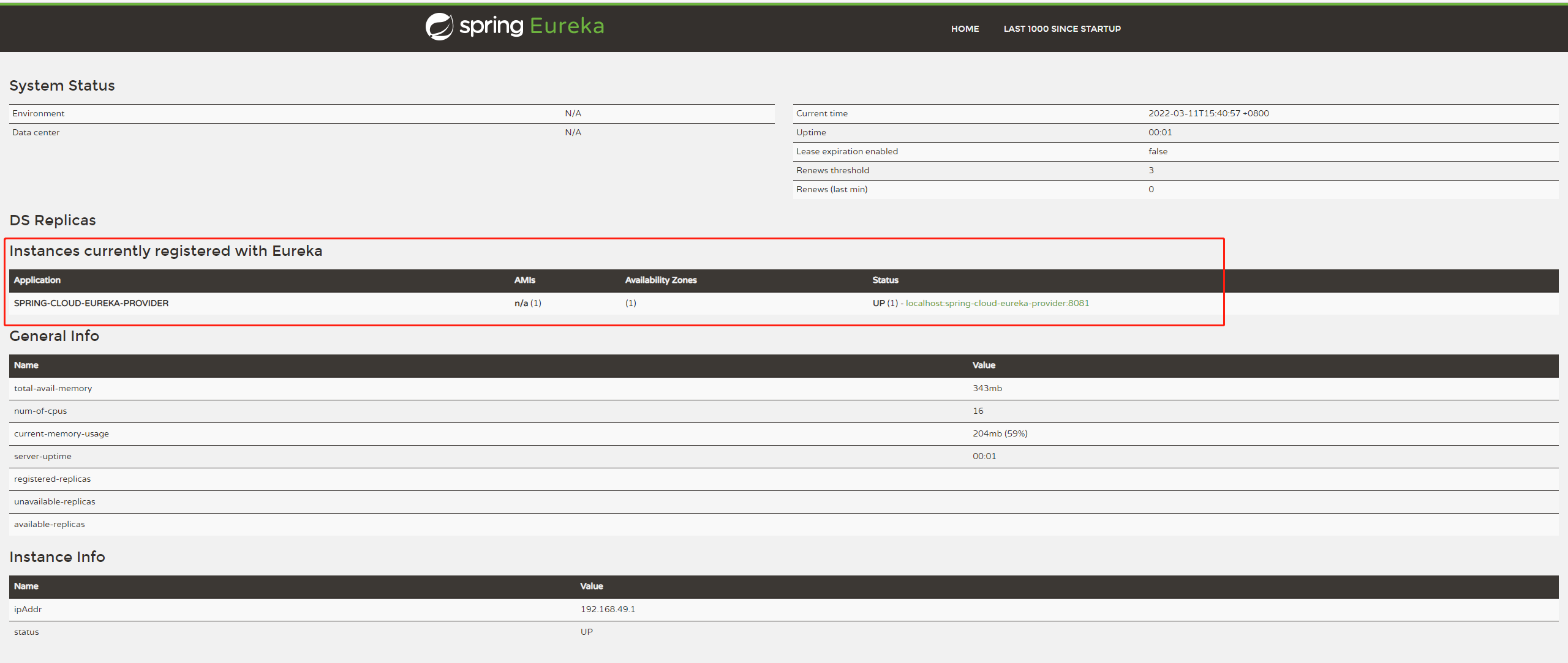Click the status row label
Screen dimensions: 1568x663
click(x=26, y=632)
